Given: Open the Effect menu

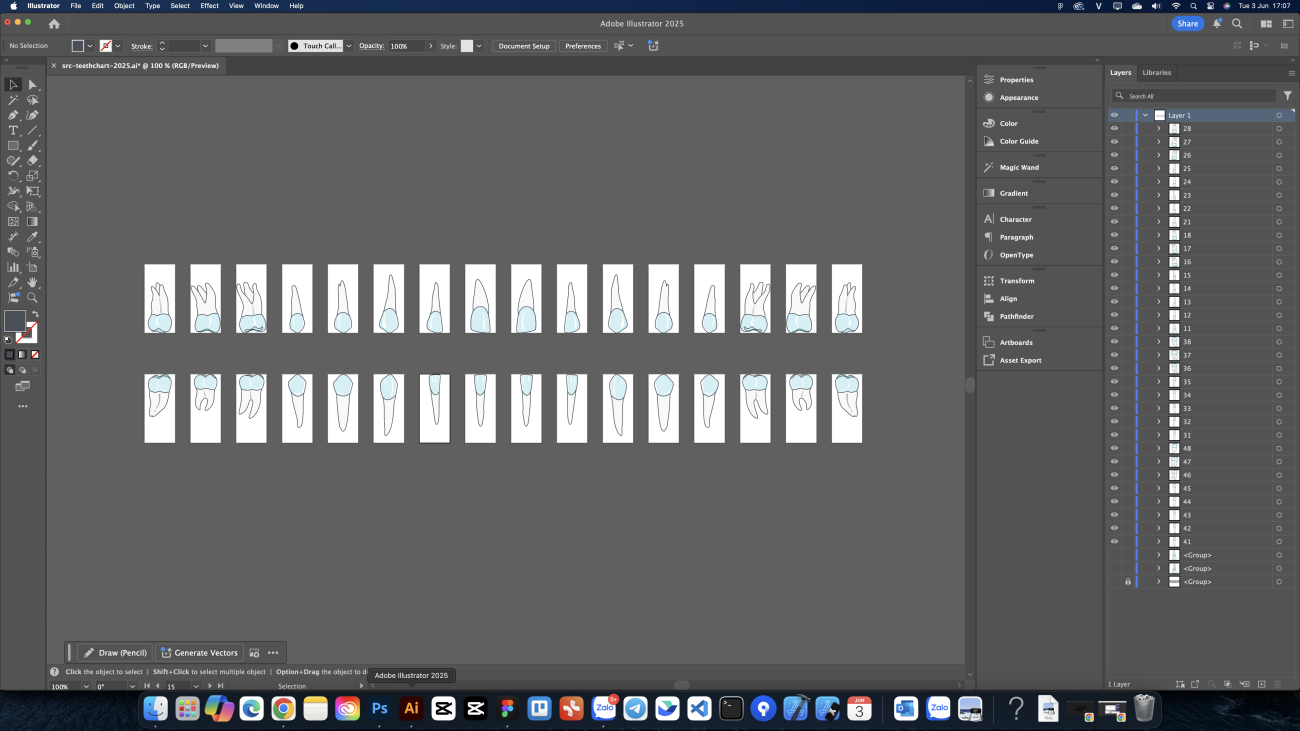Looking at the screenshot, I should coord(209,6).
